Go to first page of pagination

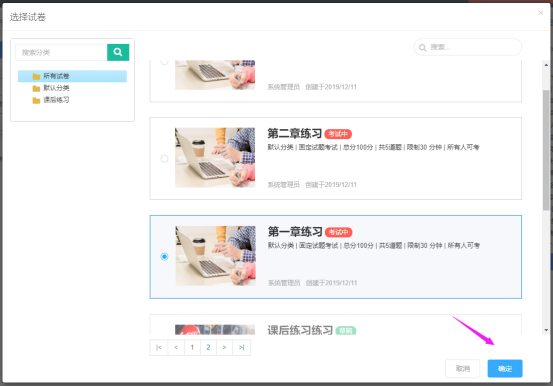tap(159, 347)
